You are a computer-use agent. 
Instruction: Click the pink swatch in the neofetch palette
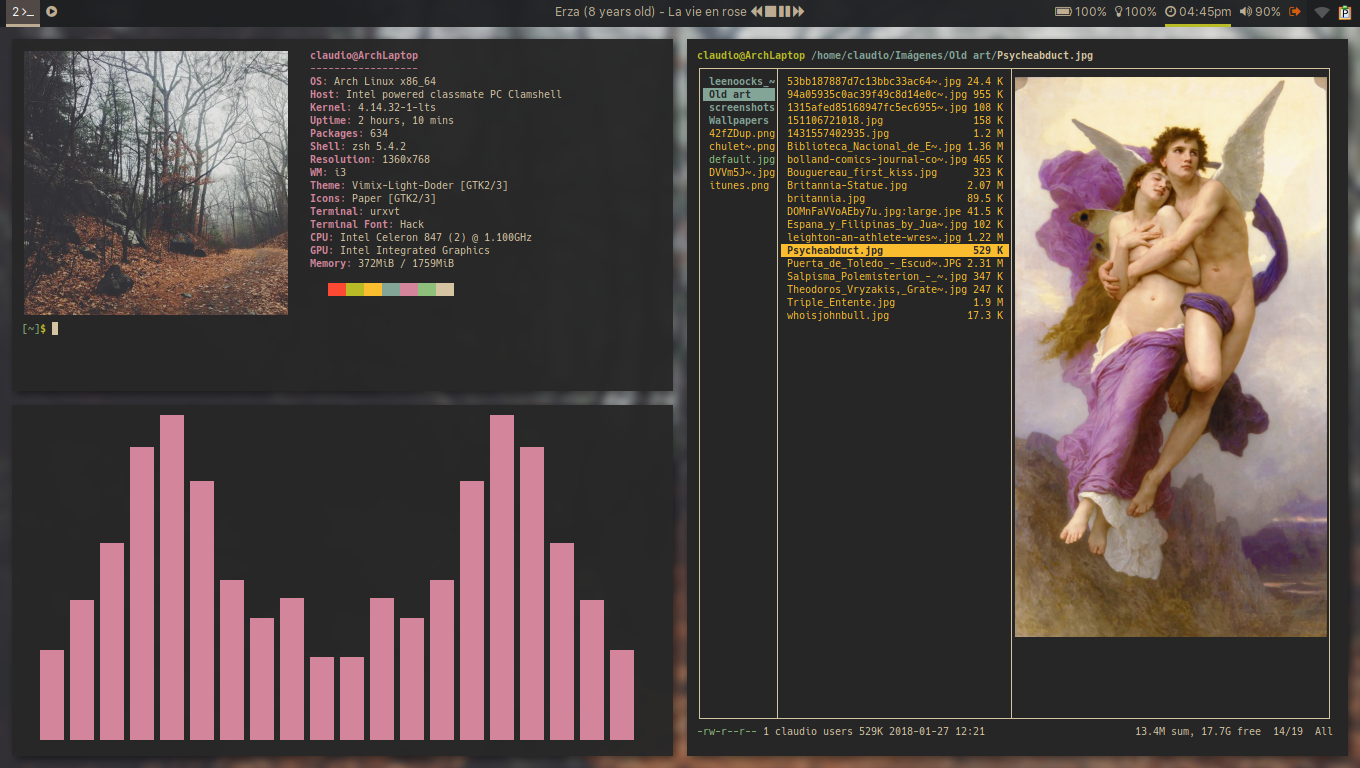[409, 289]
